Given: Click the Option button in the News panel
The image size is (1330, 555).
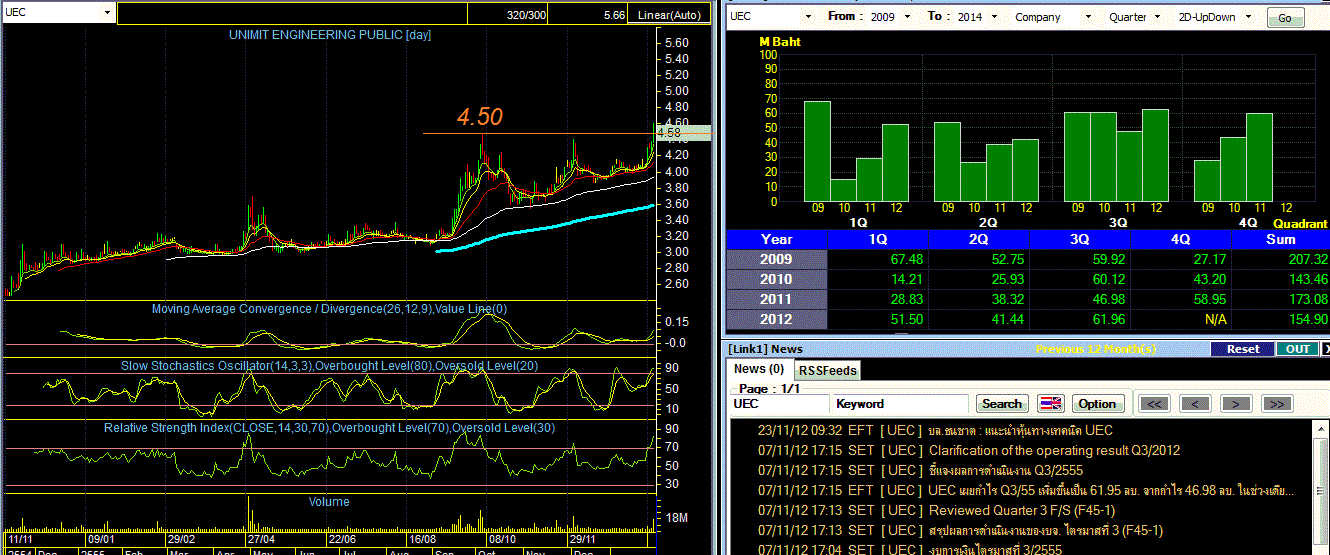Looking at the screenshot, I should point(1097,404).
